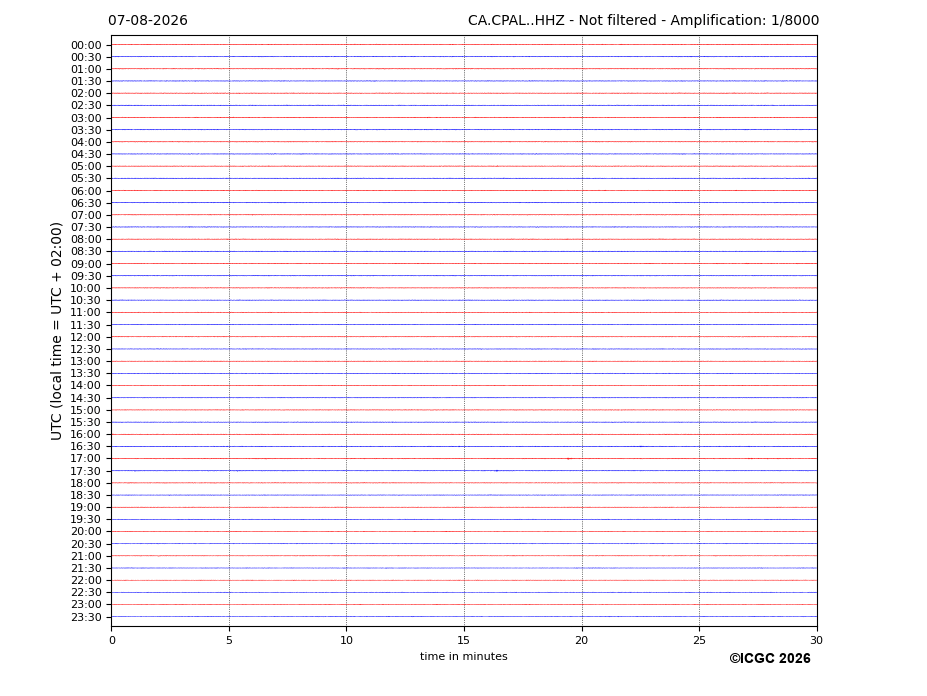Screen dimensions: 927x696
Task: Click the 03:30 time row label
Action: tap(86, 130)
